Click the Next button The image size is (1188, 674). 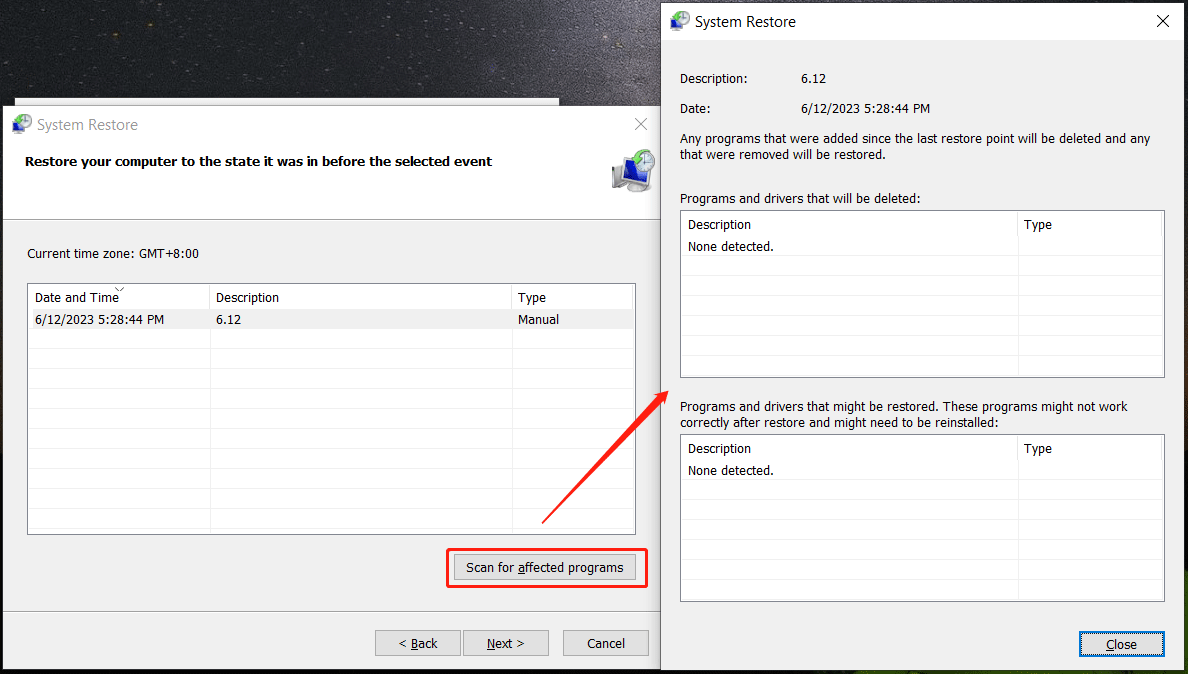point(505,643)
